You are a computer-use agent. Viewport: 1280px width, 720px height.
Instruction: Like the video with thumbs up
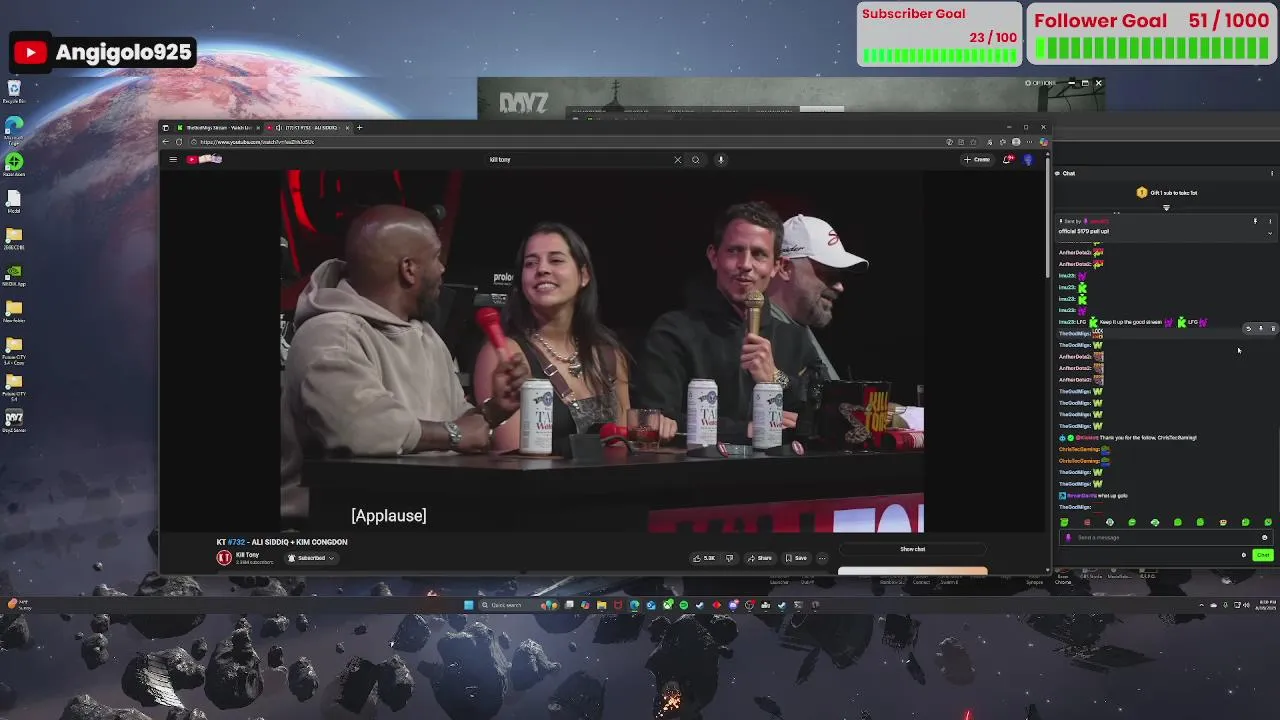pyautogui.click(x=705, y=558)
